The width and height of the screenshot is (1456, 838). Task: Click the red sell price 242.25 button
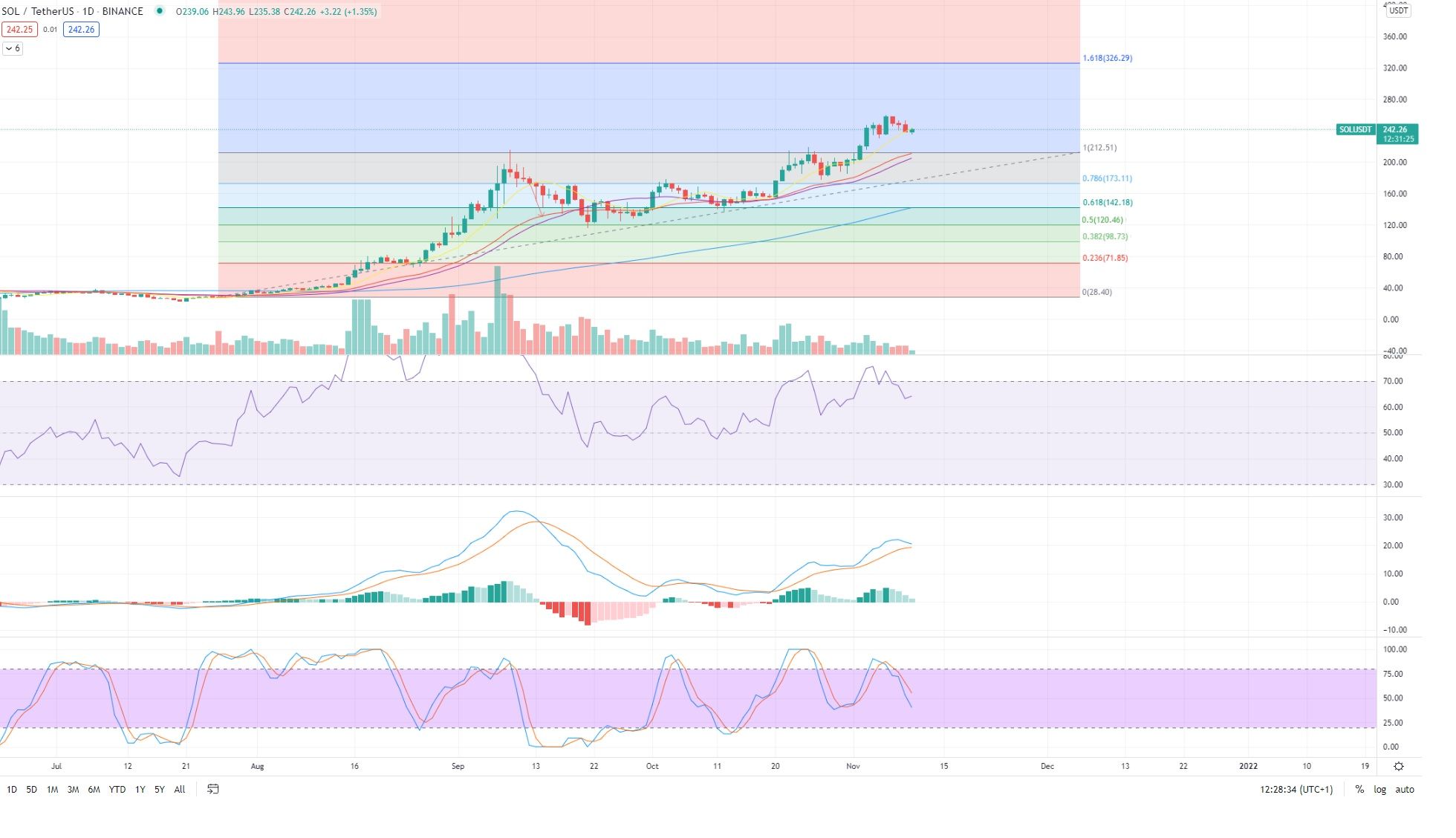19,30
